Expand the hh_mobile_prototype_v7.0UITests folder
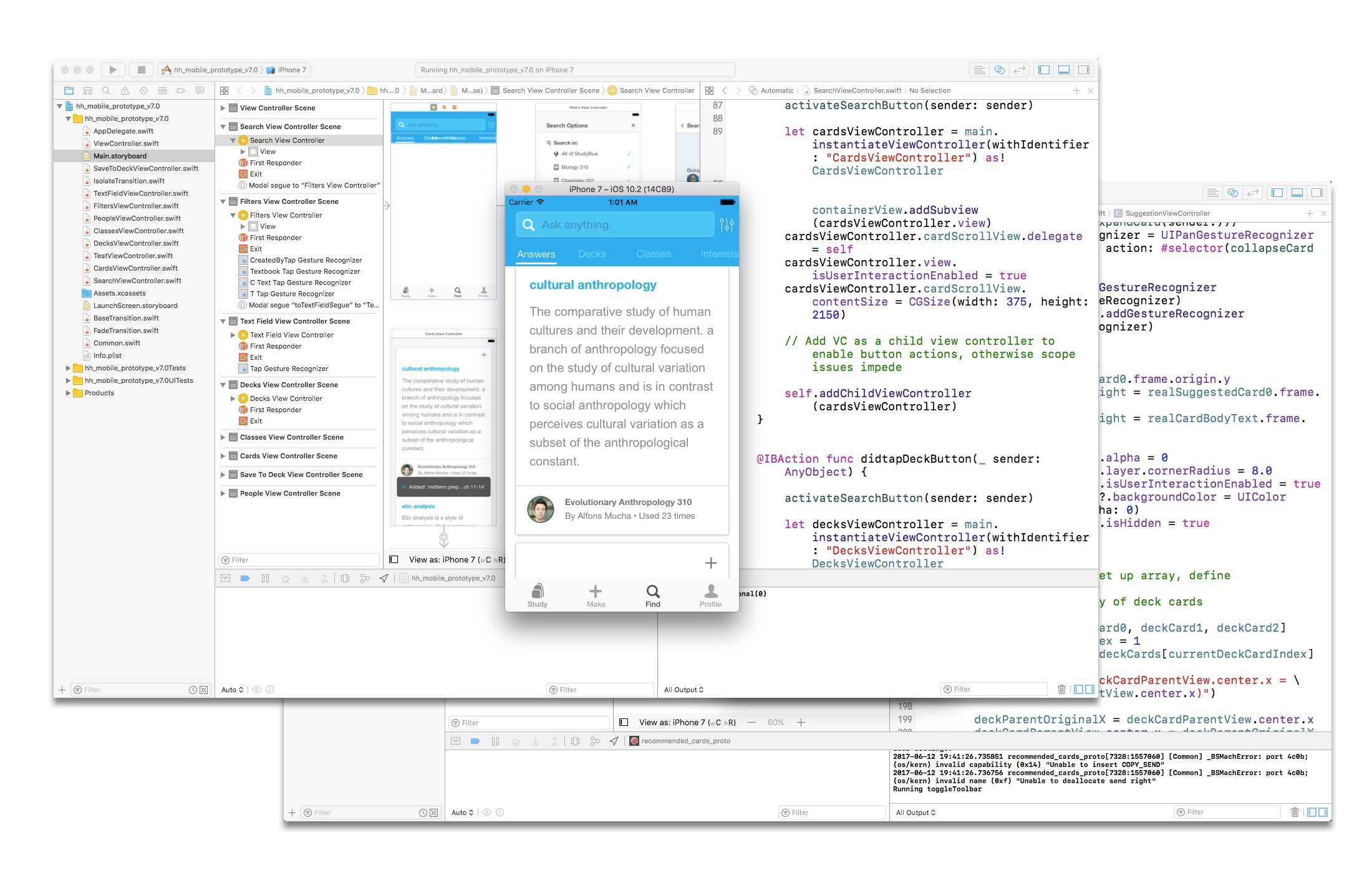The image size is (1372, 873). 69,380
